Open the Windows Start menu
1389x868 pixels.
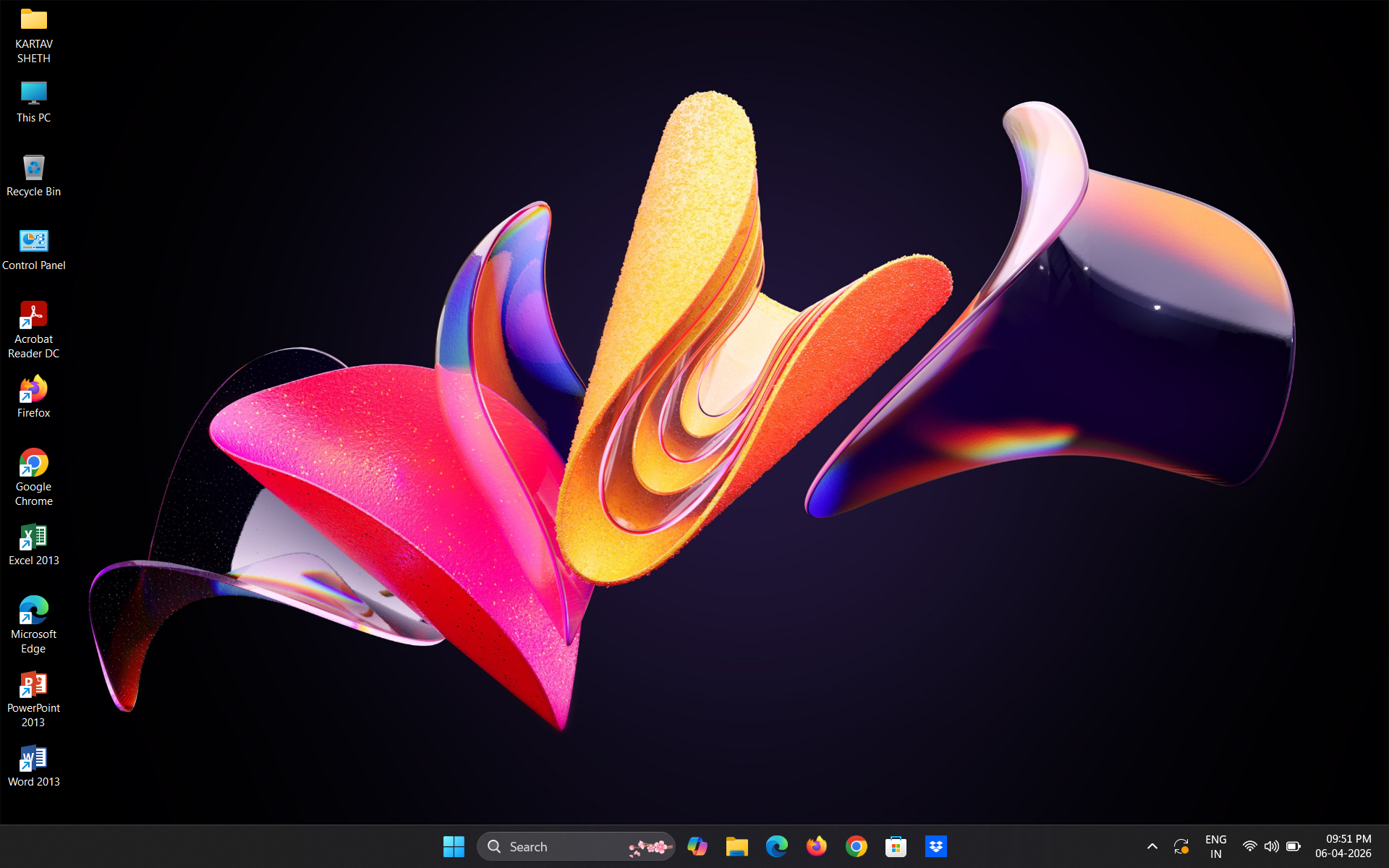coord(454,846)
